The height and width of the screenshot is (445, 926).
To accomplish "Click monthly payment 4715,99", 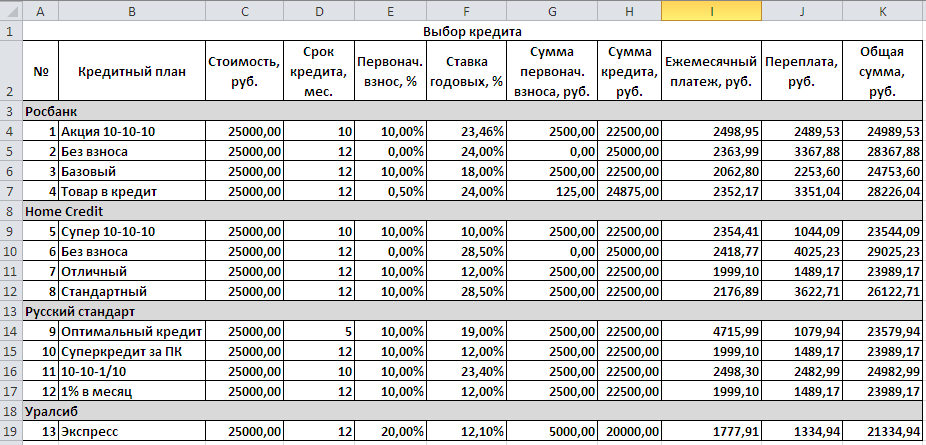I will 711,332.
